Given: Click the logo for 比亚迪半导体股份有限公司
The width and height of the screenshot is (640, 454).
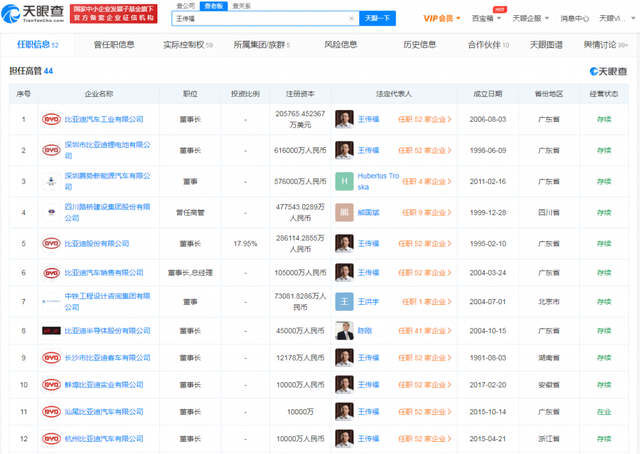Looking at the screenshot, I should tap(51, 331).
